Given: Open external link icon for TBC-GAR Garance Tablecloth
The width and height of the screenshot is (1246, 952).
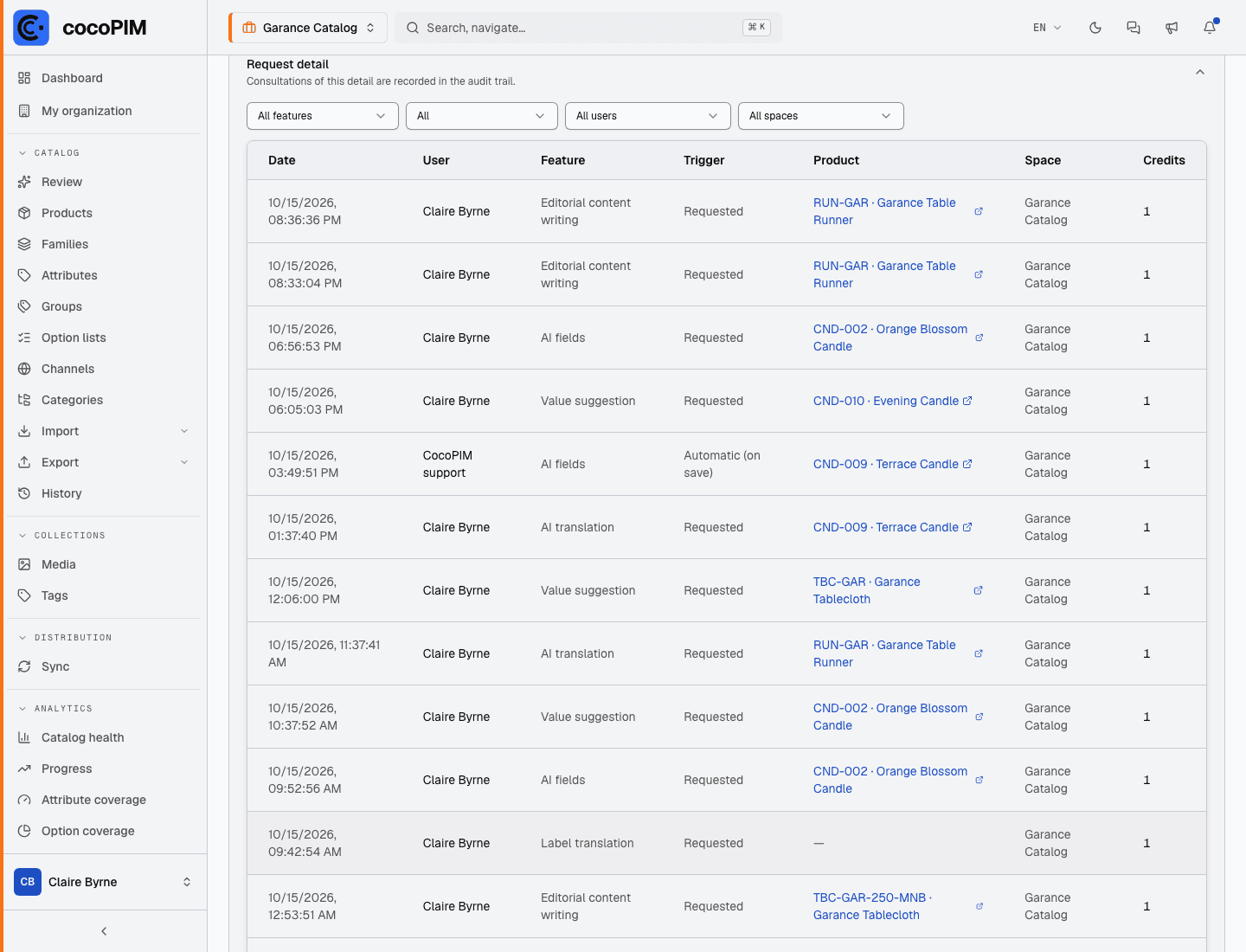Looking at the screenshot, I should click(978, 590).
